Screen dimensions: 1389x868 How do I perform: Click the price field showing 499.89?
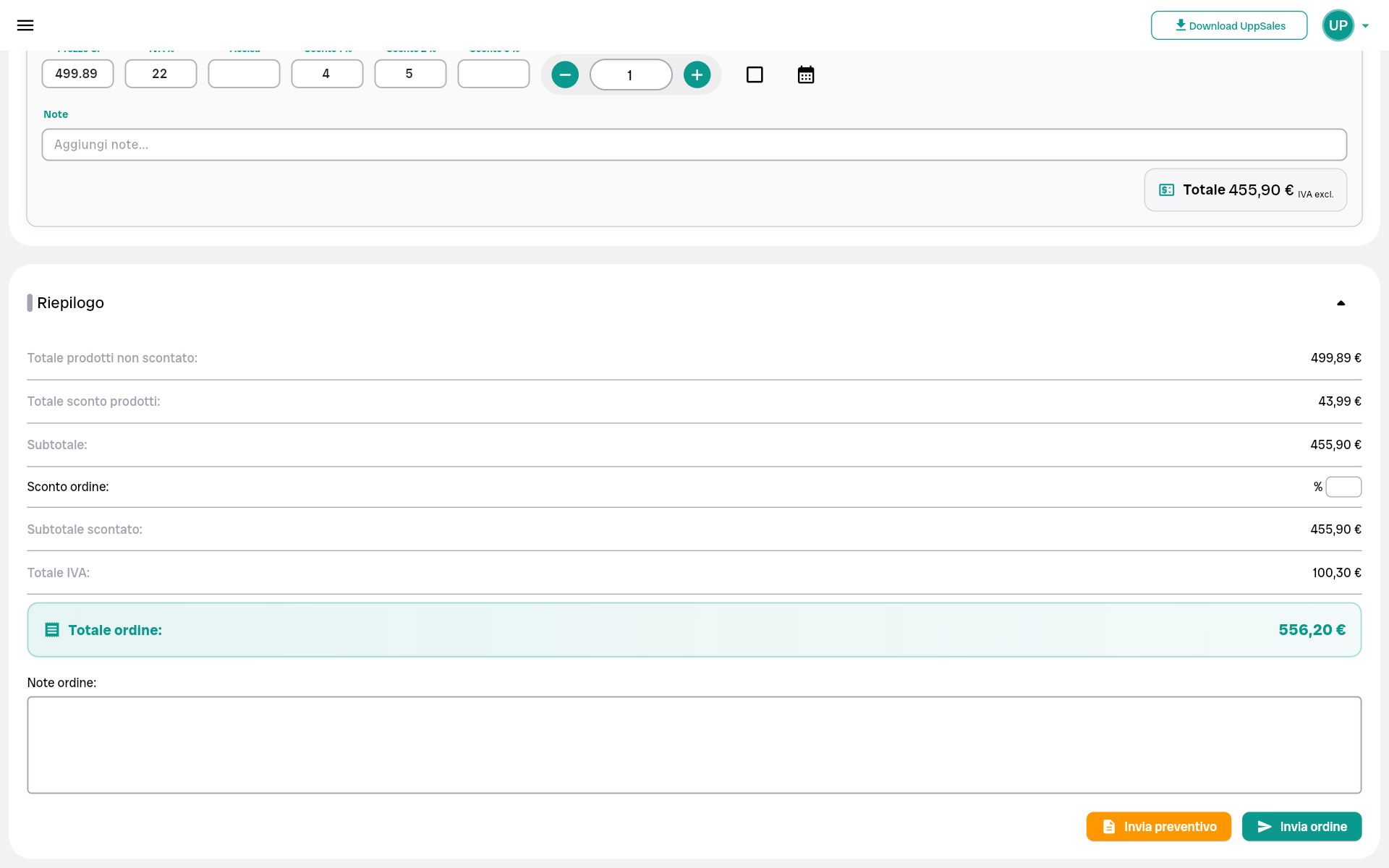pyautogui.click(x=77, y=74)
